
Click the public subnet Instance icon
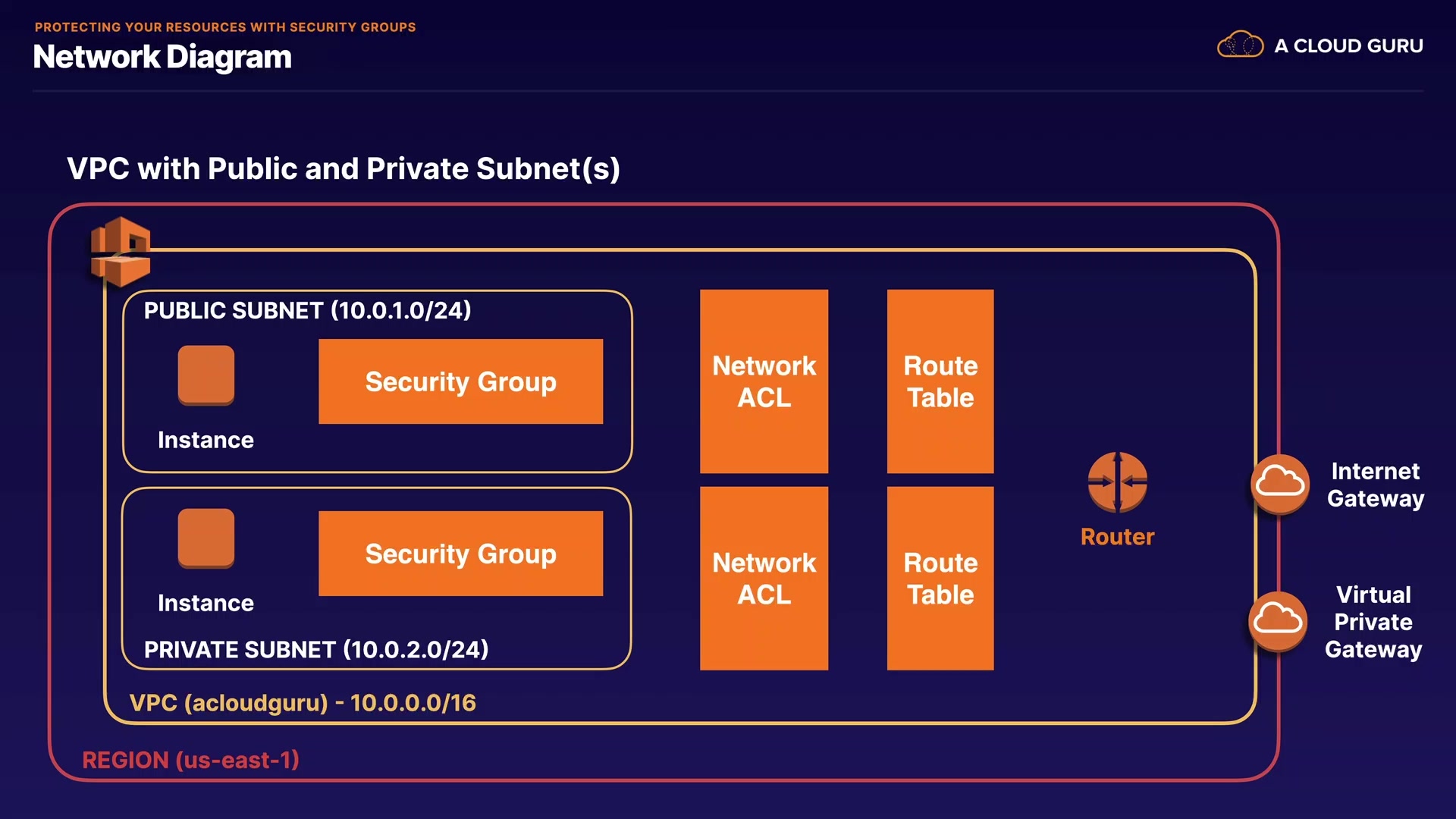coord(206,375)
